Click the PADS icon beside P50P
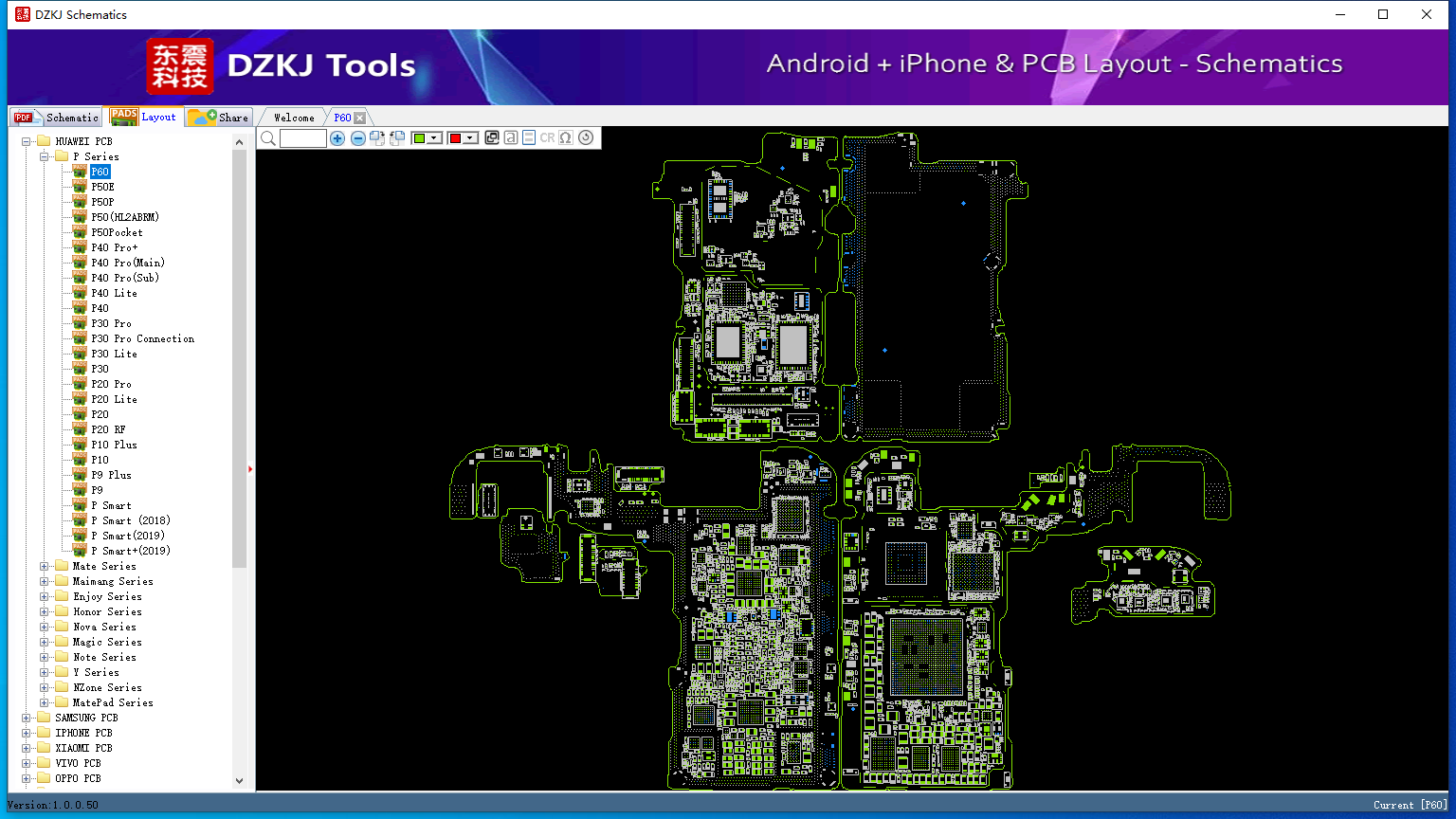Screen dimensions: 1456x819 80,202
